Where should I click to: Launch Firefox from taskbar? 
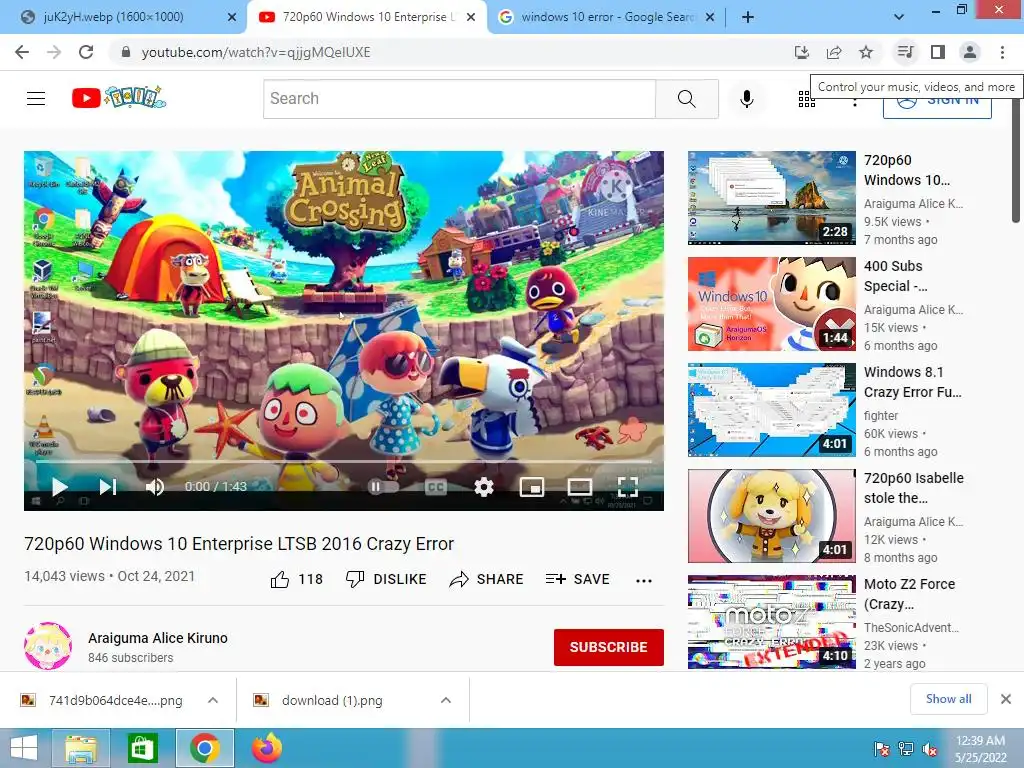coord(266,748)
